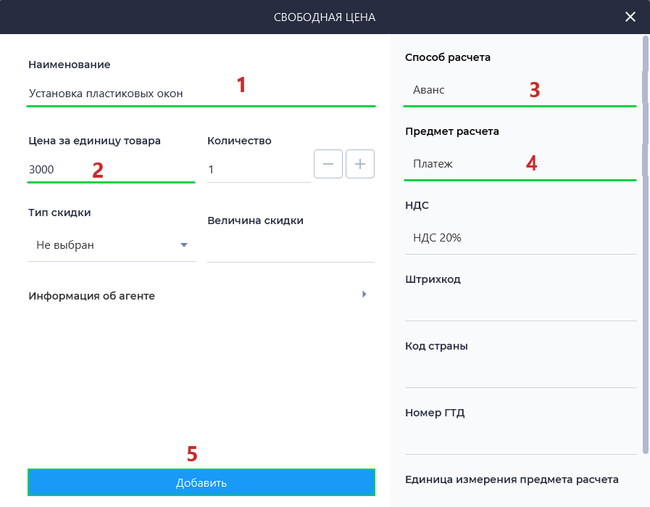
Task: Close the Свободная цена dialog
Action: pyautogui.click(x=630, y=17)
